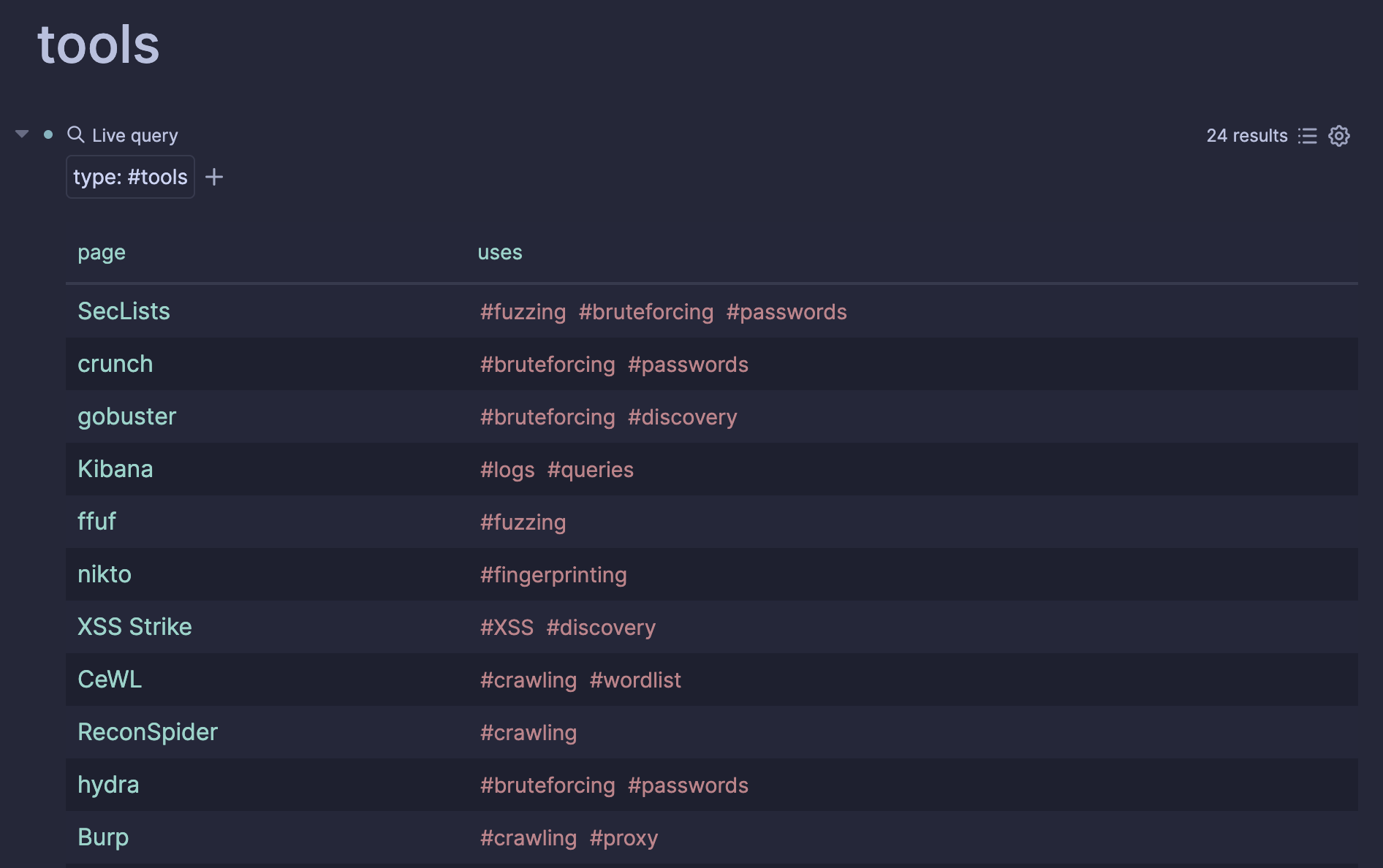The image size is (1383, 868).
Task: Click #XSS tag in XSS Strike row
Action: (x=507, y=628)
